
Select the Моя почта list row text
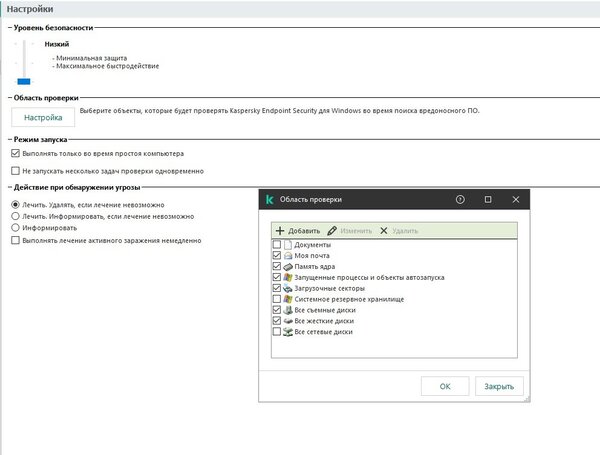pyautogui.click(x=311, y=256)
